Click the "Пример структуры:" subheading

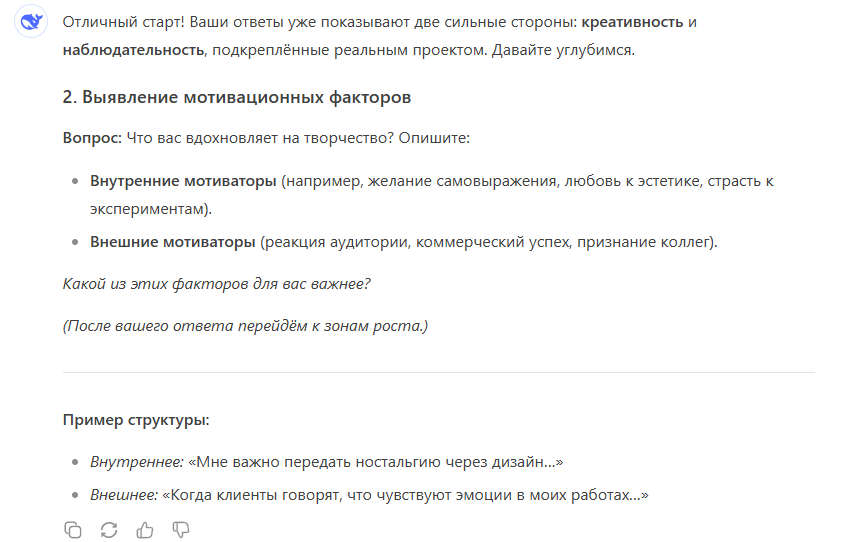coord(136,420)
